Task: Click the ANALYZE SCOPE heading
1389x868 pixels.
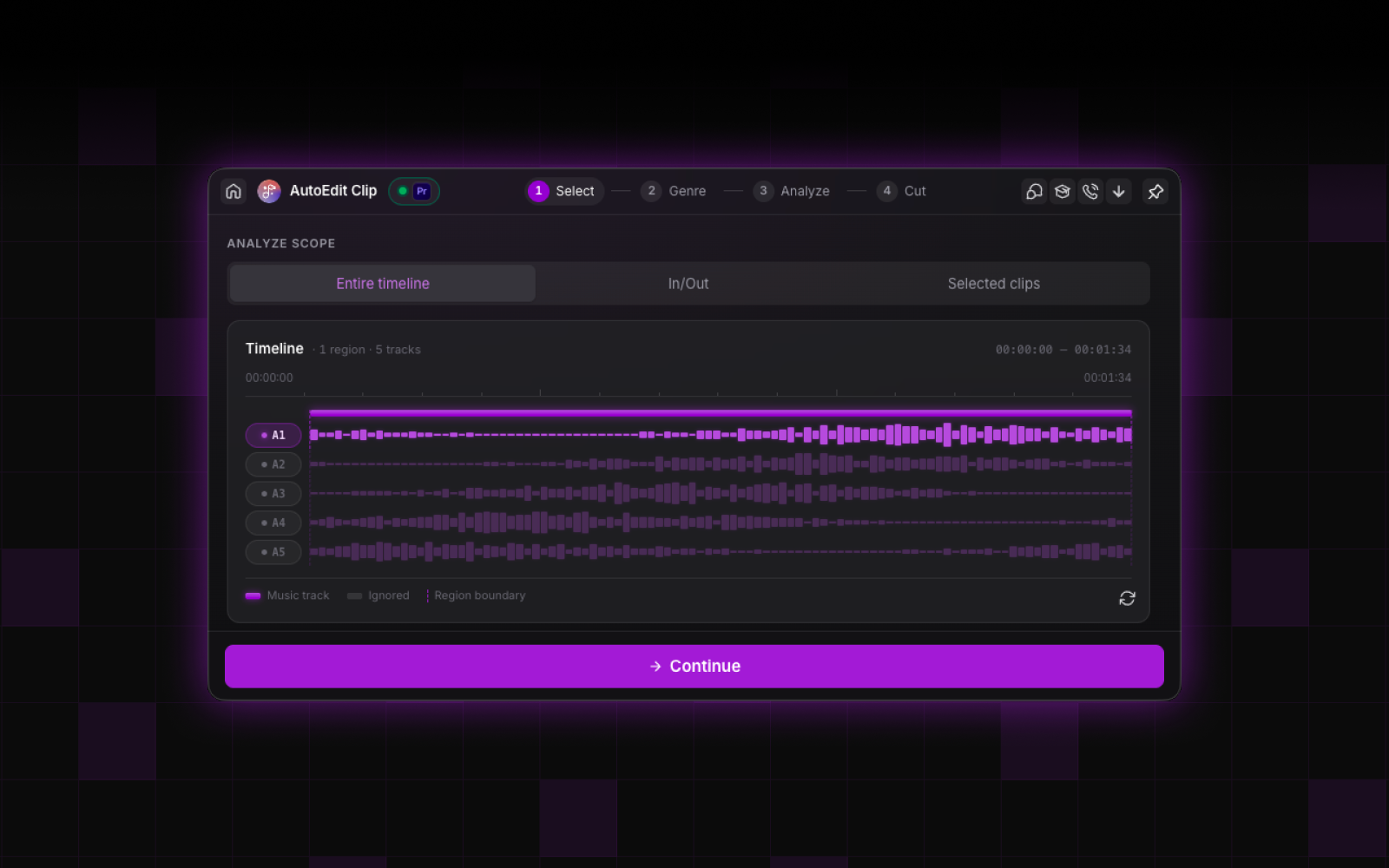Action: click(281, 244)
